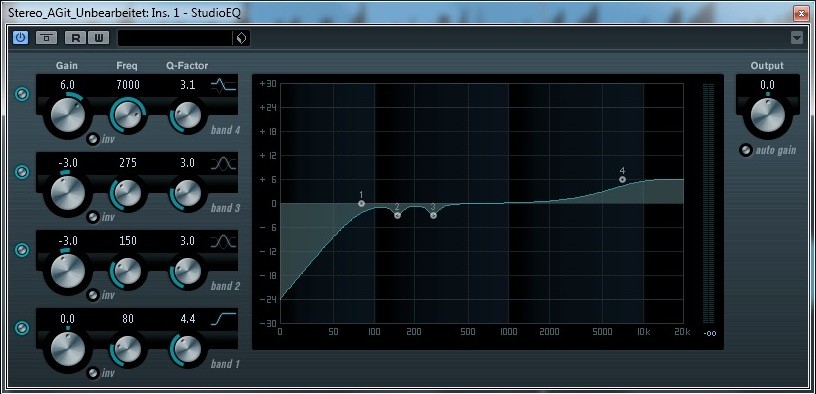Enable the Read automation R button
Viewport: 816px width, 394px height.
(x=76, y=37)
